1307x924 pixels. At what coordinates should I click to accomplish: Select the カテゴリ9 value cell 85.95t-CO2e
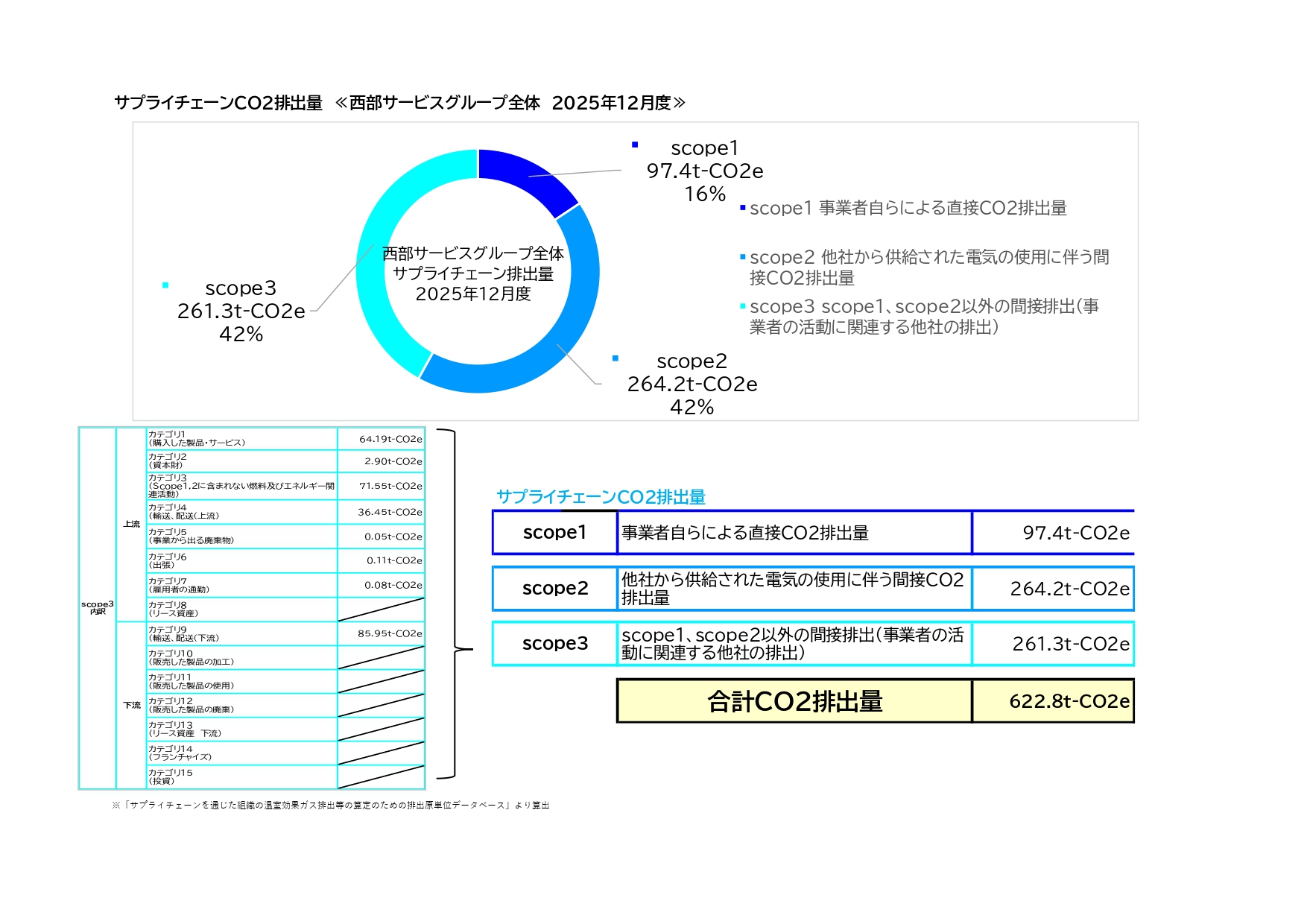tap(381, 633)
